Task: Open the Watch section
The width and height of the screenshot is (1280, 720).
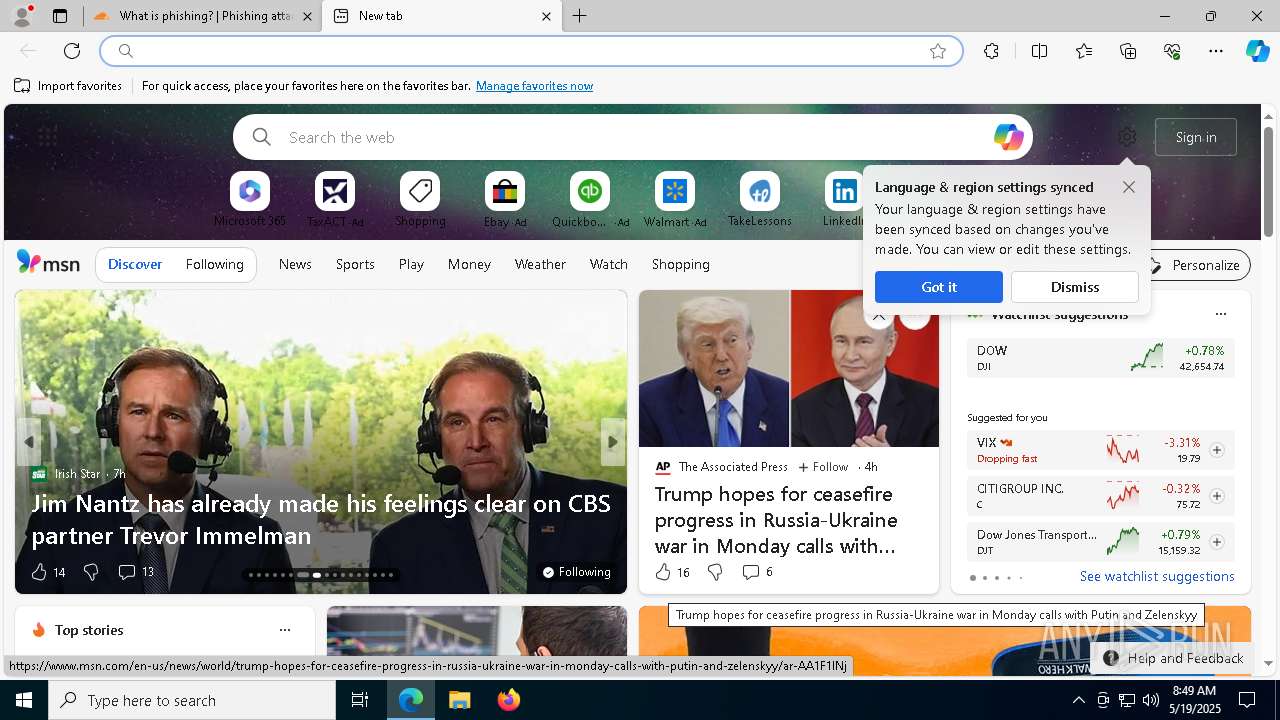Action: (x=609, y=264)
